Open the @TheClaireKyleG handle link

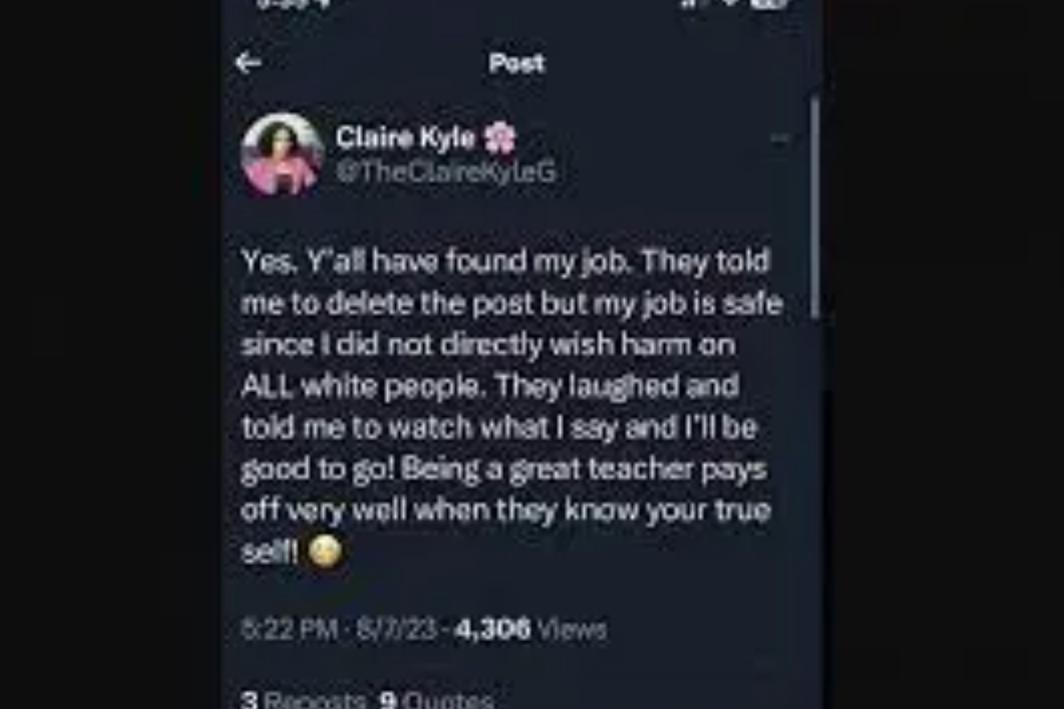(446, 172)
